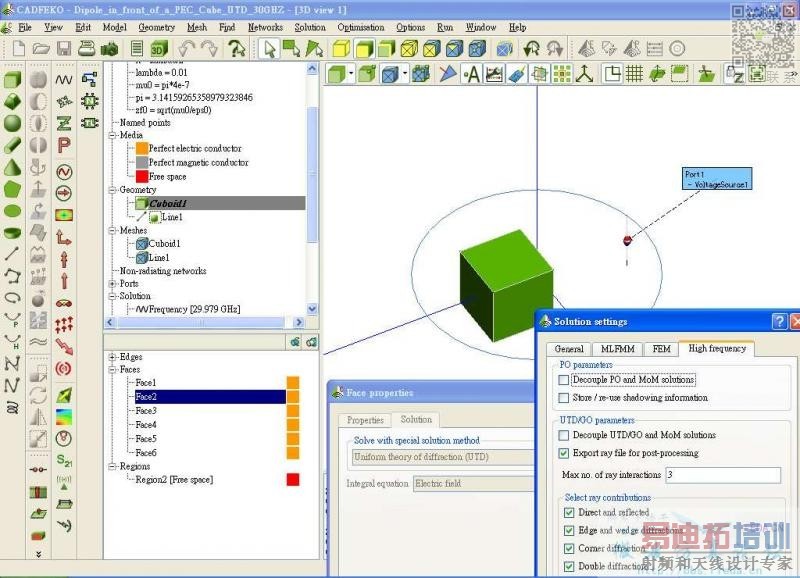Click the Port1 VoltageSource1 label

coord(717,179)
